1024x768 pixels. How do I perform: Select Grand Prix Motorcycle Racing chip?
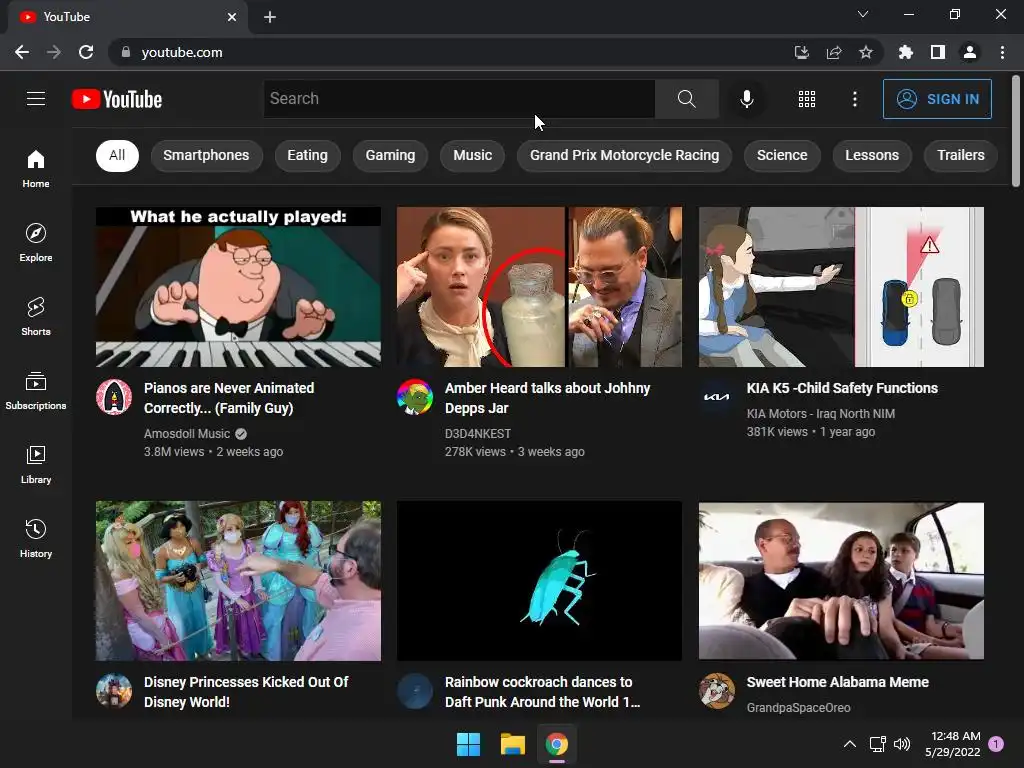[624, 155]
